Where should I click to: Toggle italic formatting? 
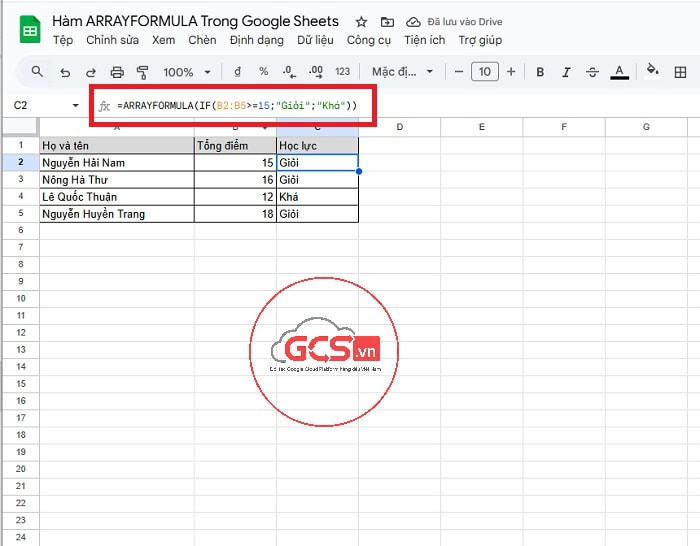tap(566, 72)
